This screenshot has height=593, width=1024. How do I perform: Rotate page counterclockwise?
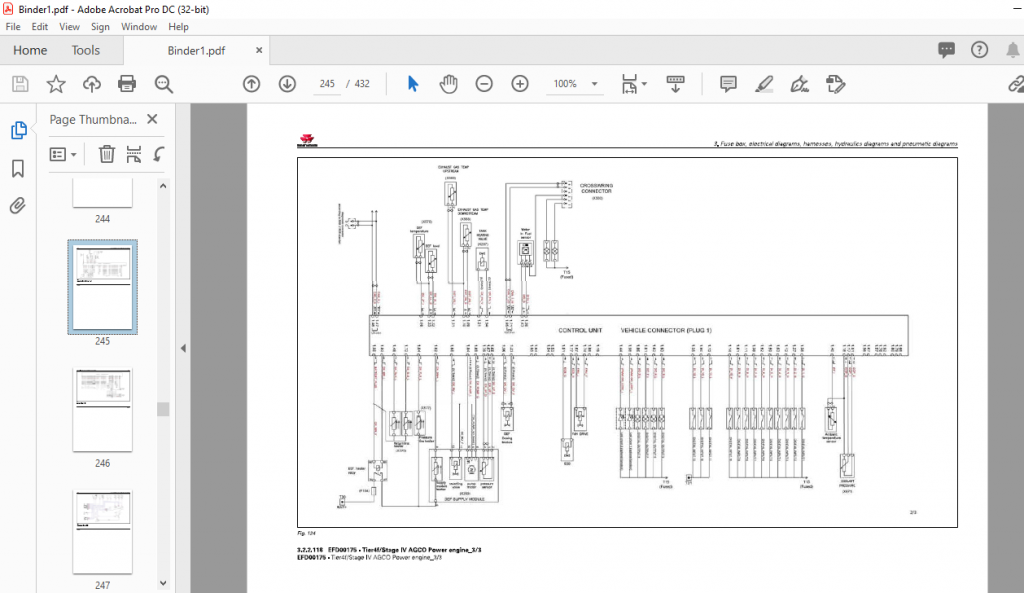point(159,154)
